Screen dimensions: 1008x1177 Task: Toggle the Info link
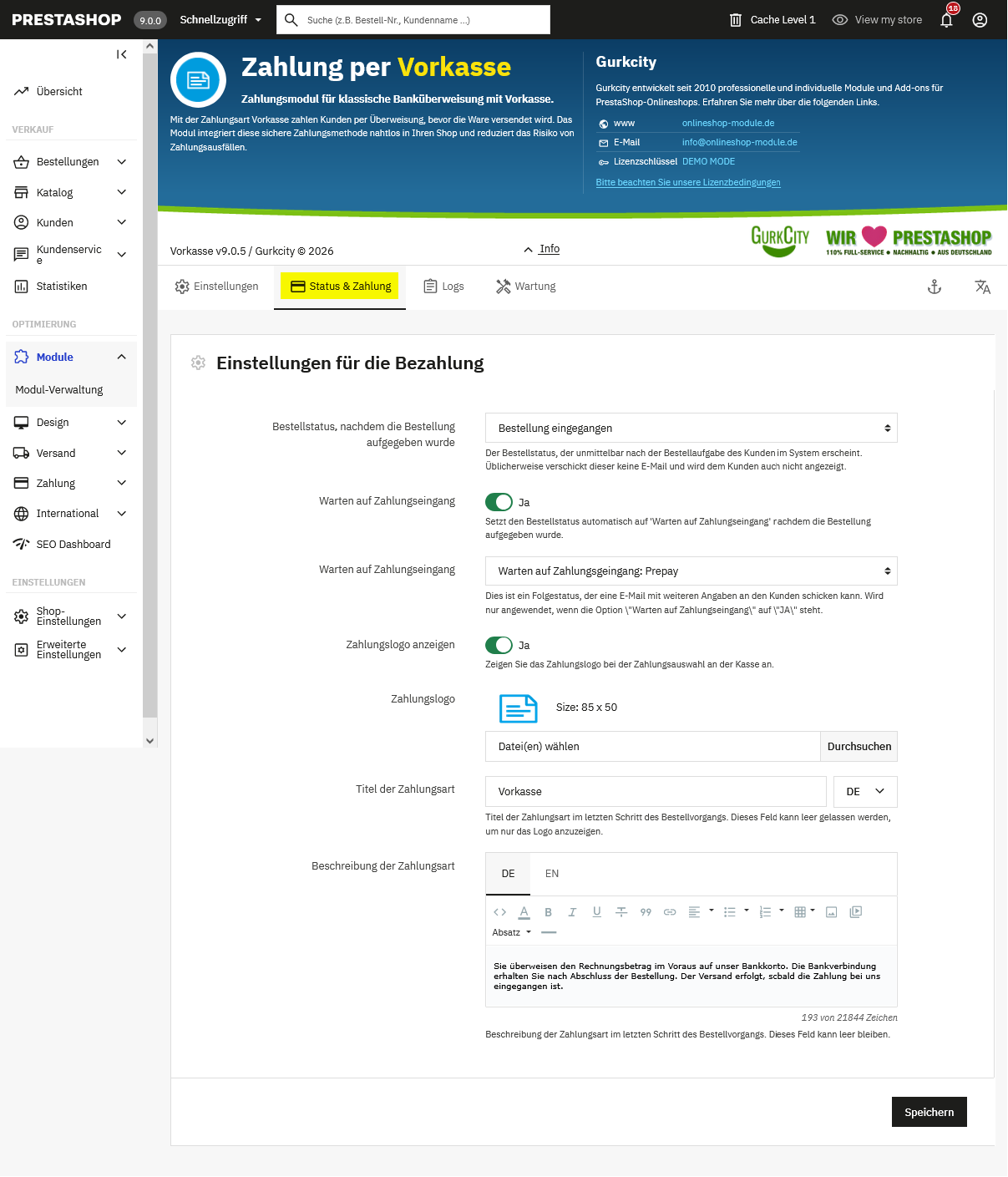tap(542, 249)
